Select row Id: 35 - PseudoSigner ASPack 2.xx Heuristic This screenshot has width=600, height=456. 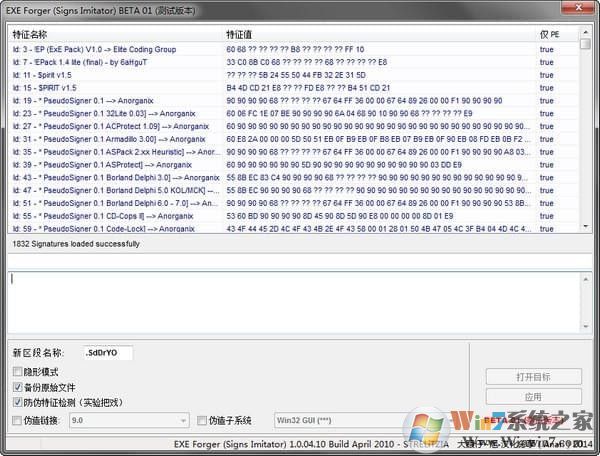pyautogui.click(x=293, y=152)
